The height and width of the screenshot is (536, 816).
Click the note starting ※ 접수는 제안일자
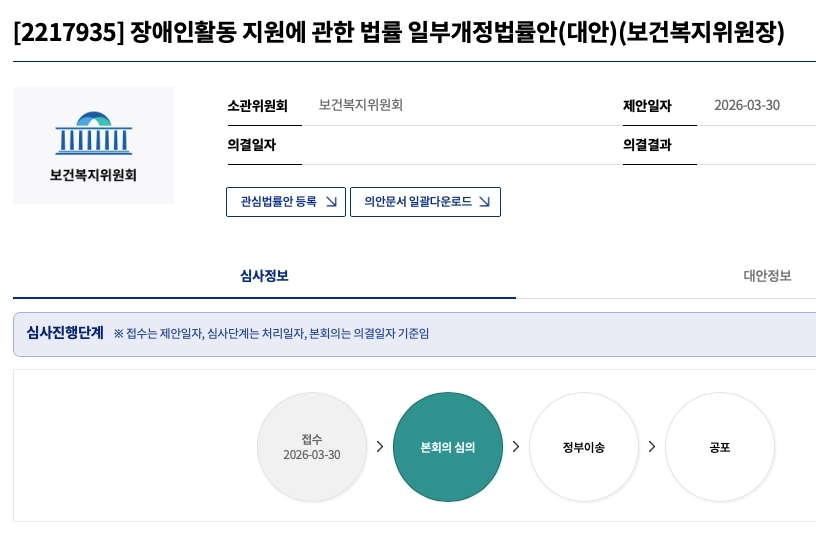[271, 334]
